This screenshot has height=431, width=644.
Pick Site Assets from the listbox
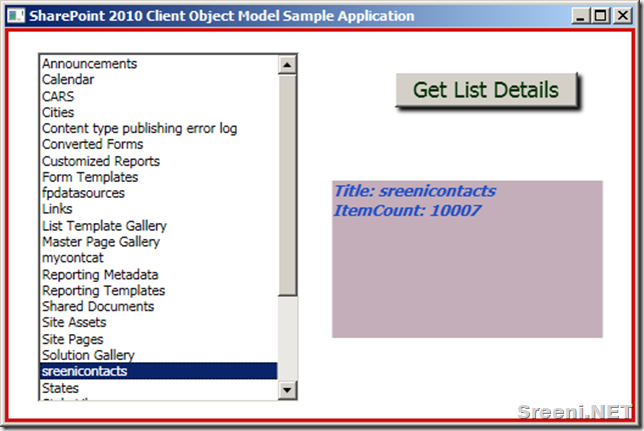(159, 323)
